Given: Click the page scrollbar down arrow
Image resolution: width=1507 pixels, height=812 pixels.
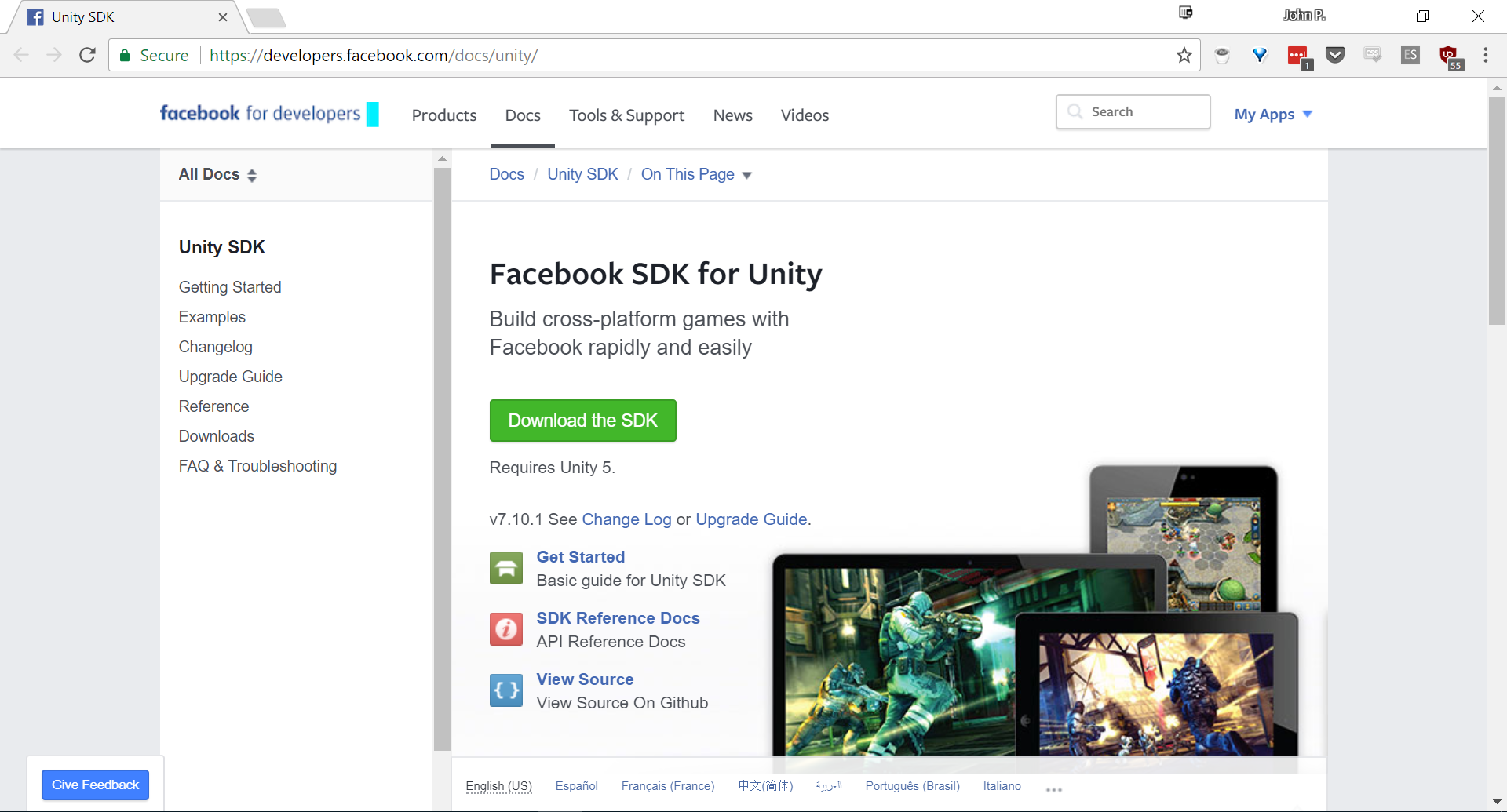Looking at the screenshot, I should click(1497, 802).
